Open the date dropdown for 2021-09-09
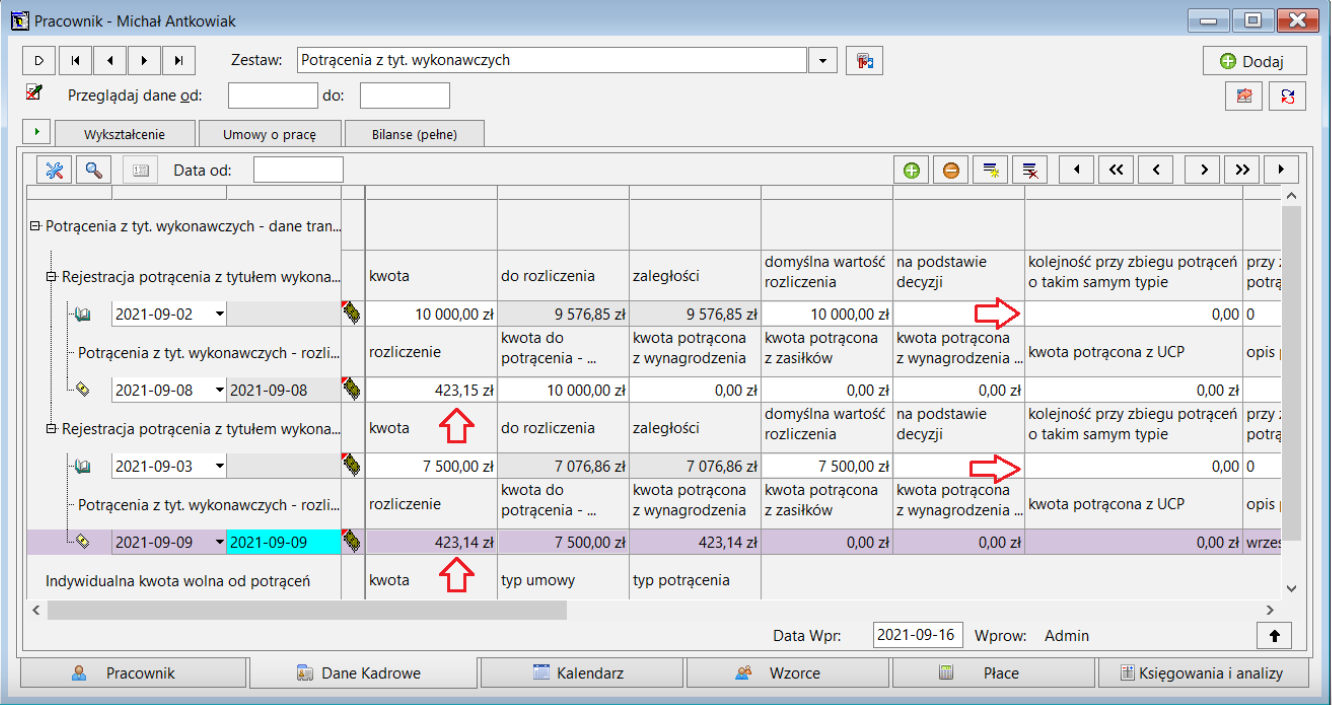This screenshot has width=1332, height=705. pyautogui.click(x=219, y=542)
